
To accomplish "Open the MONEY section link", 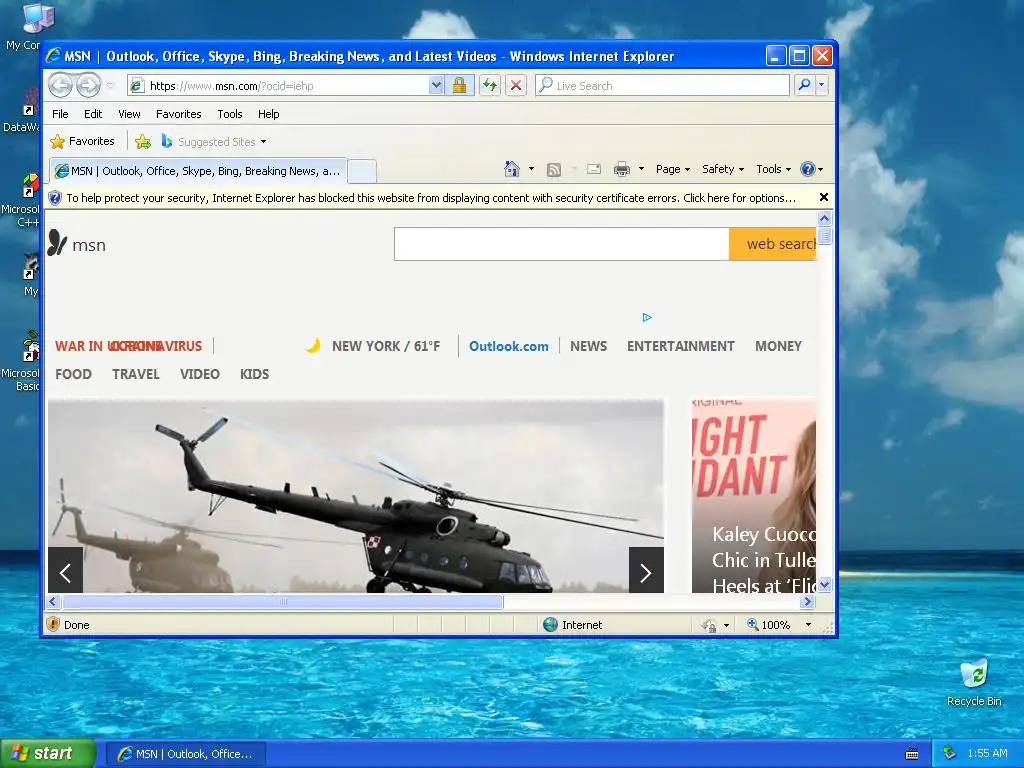I will tap(778, 346).
